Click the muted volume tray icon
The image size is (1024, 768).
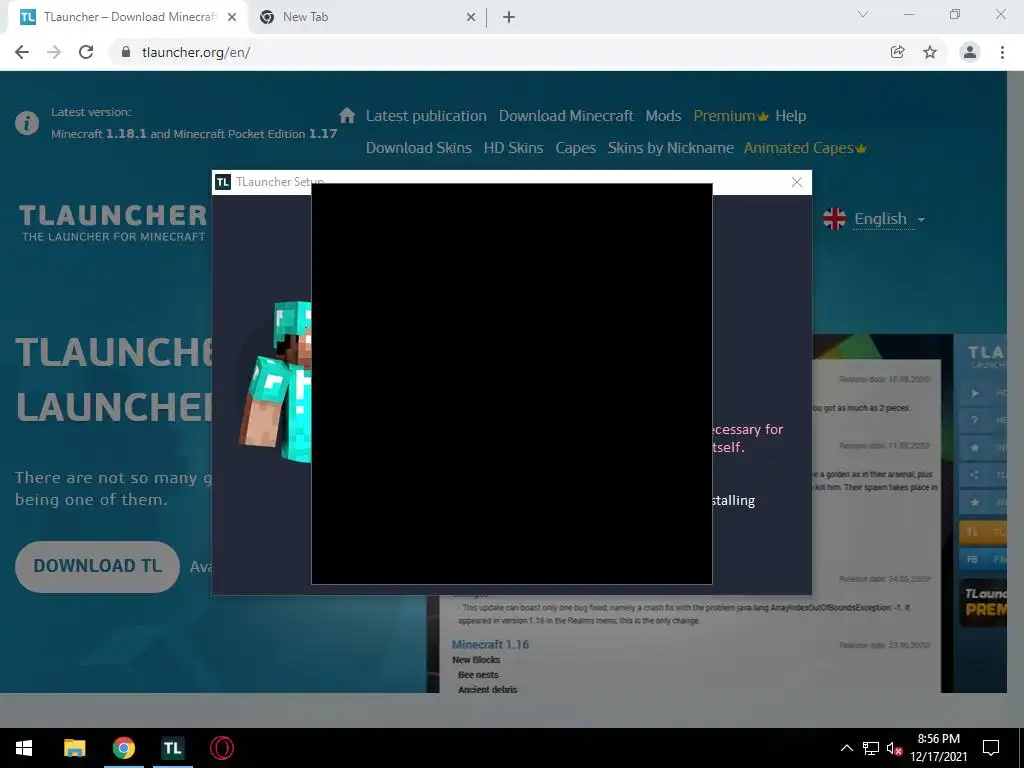[x=894, y=749]
